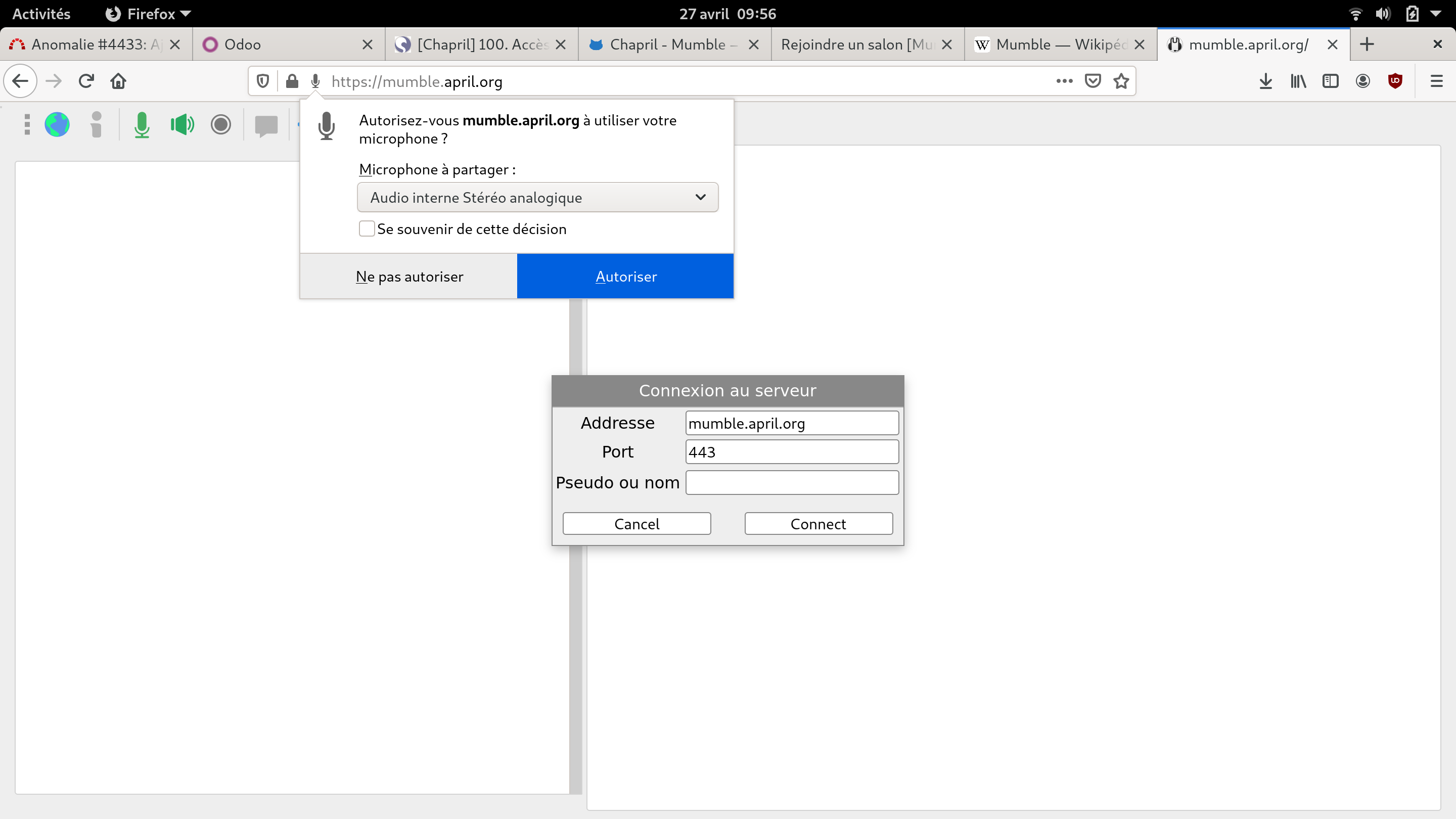Click the microphone permission icon in URL bar
Viewport: 1456px width, 819px height.
coord(315,81)
